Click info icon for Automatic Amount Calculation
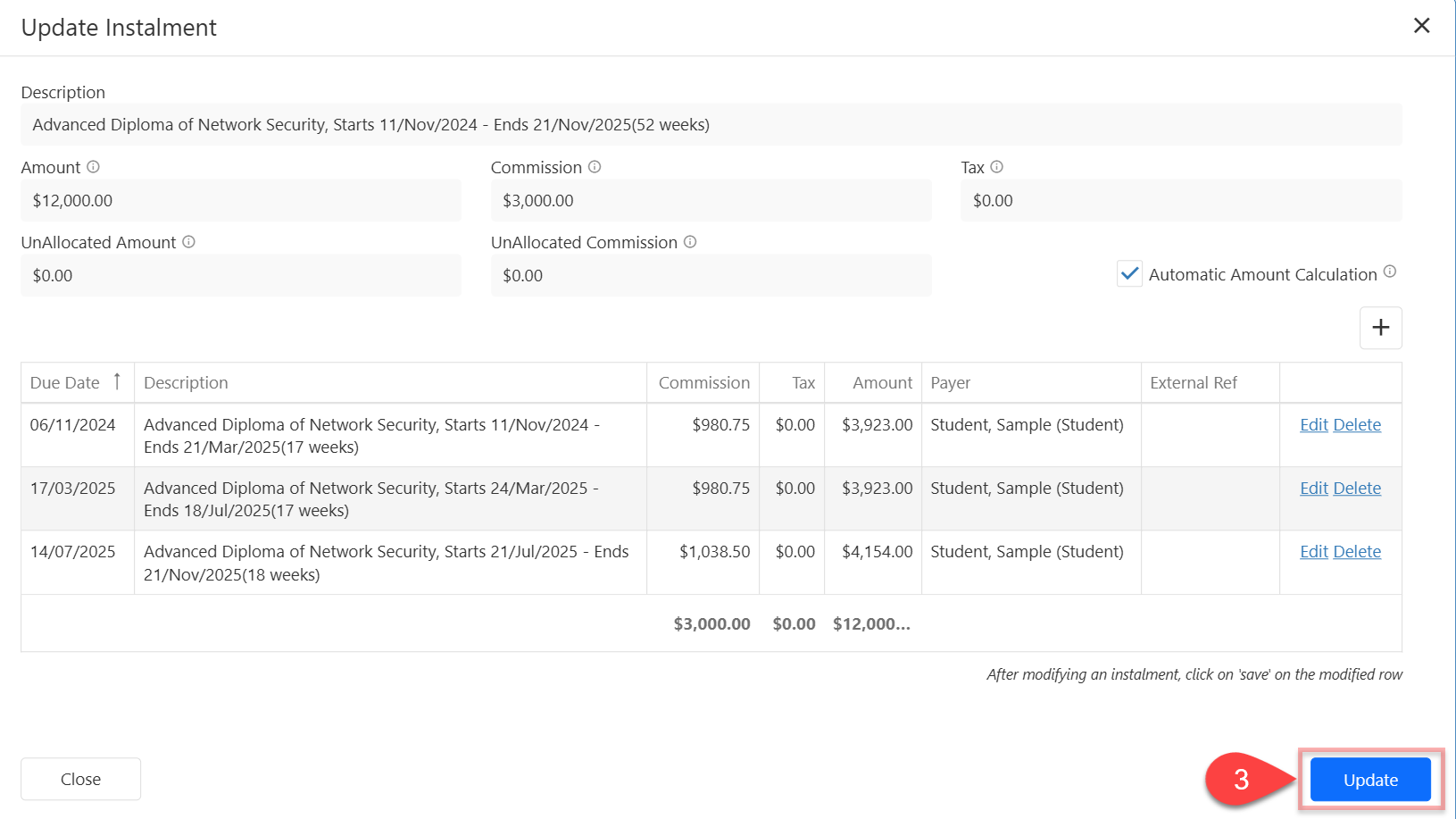 click(x=1390, y=272)
